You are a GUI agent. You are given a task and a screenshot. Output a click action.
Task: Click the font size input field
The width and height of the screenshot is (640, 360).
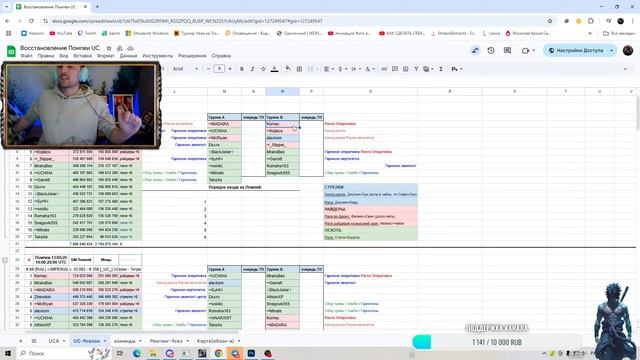tap(219, 69)
